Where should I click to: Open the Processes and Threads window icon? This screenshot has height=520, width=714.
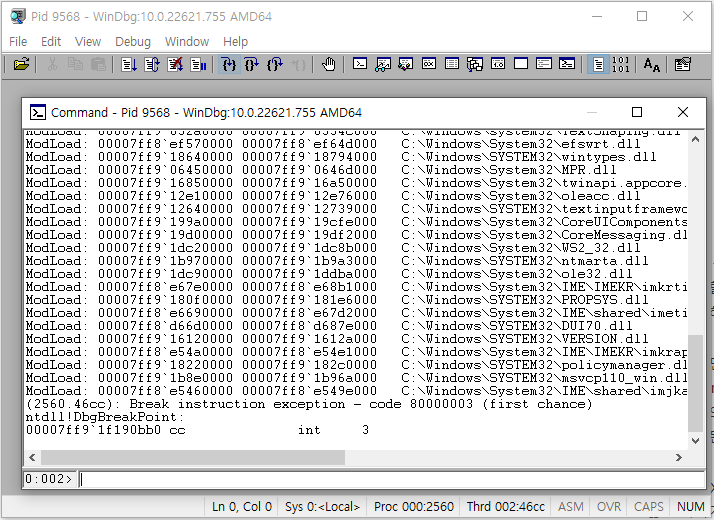click(x=544, y=64)
